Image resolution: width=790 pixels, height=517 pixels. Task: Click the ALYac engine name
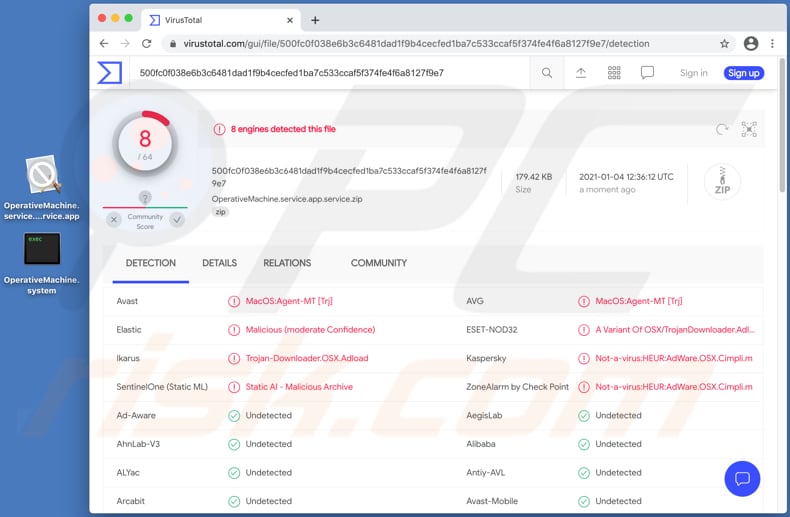[128, 473]
